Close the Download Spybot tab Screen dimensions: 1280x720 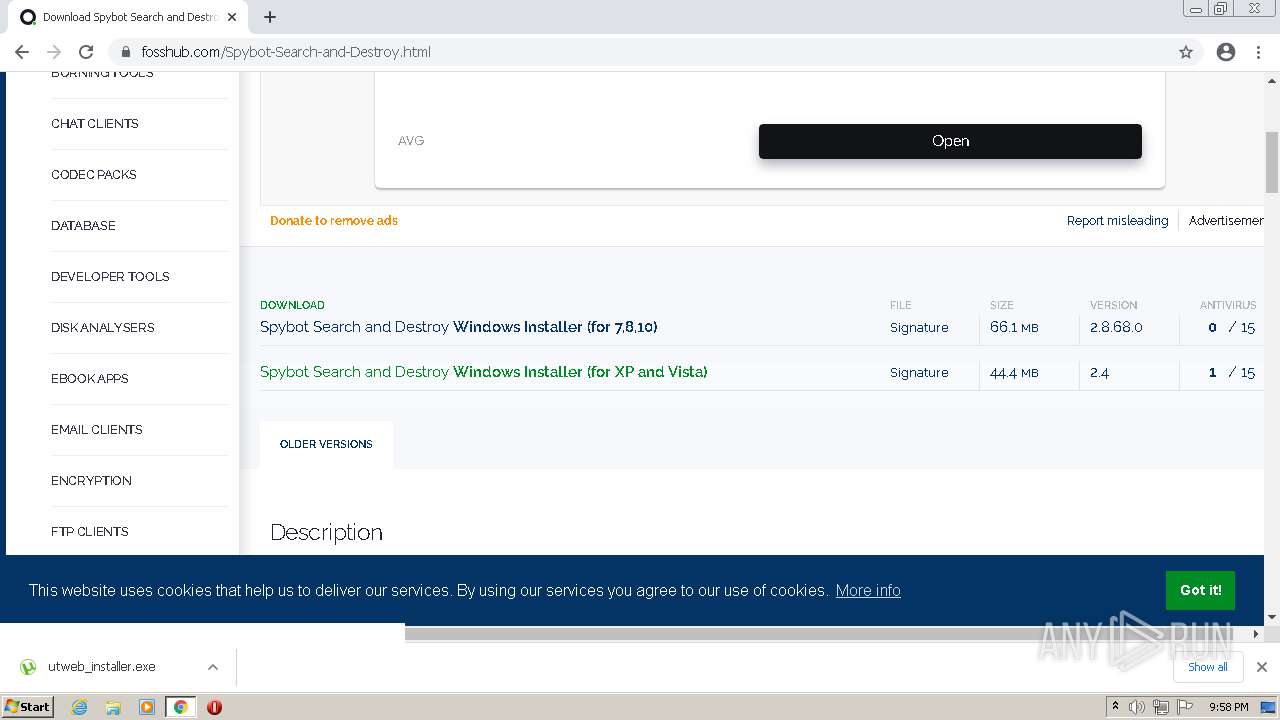232,17
